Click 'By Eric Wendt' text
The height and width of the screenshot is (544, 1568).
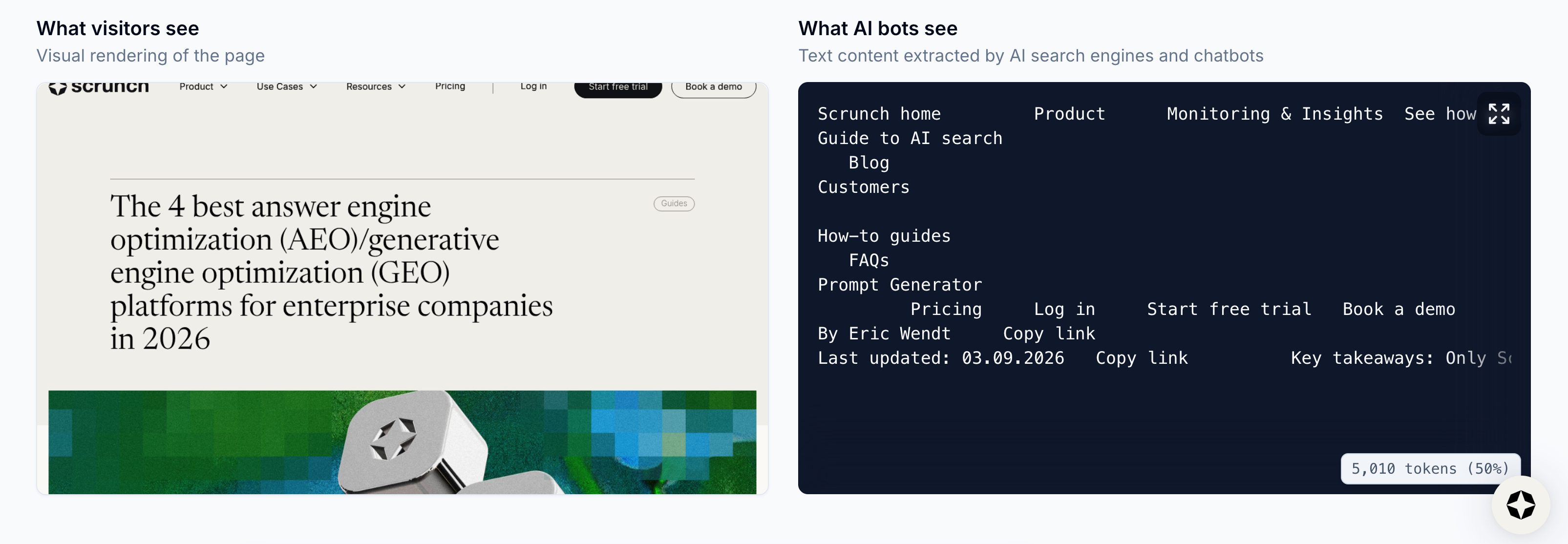(884, 334)
